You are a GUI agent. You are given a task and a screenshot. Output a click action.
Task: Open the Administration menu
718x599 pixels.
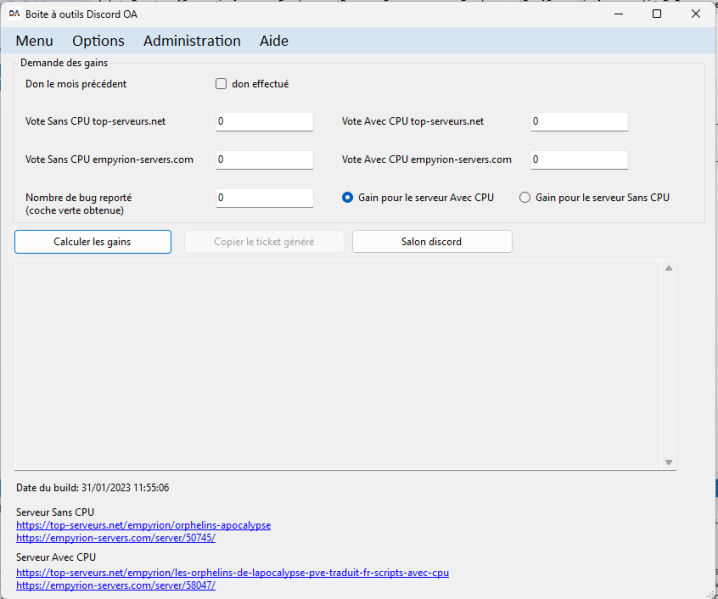pos(192,41)
